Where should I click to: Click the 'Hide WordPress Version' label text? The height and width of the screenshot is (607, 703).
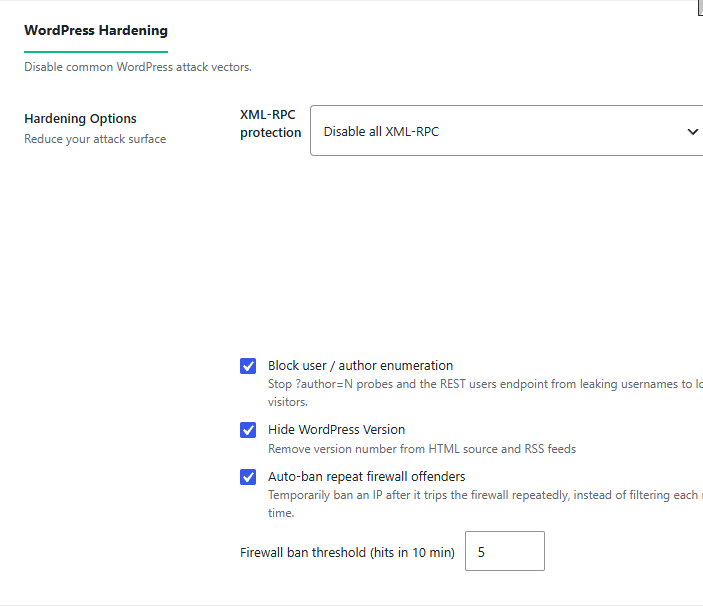[x=336, y=430]
